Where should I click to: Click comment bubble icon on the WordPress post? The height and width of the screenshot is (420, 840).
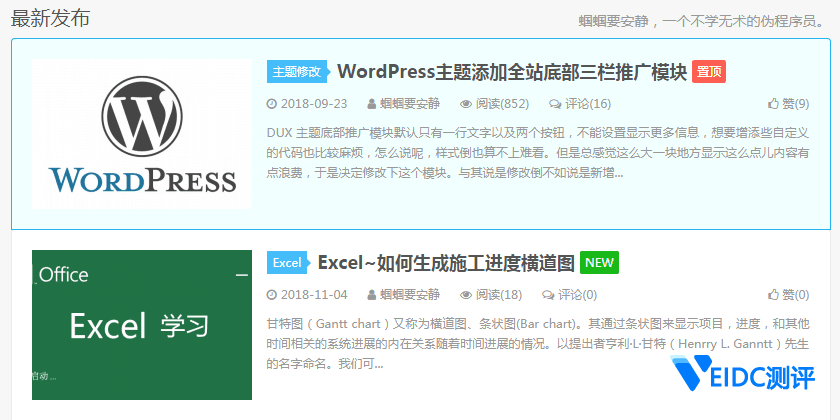[555, 103]
